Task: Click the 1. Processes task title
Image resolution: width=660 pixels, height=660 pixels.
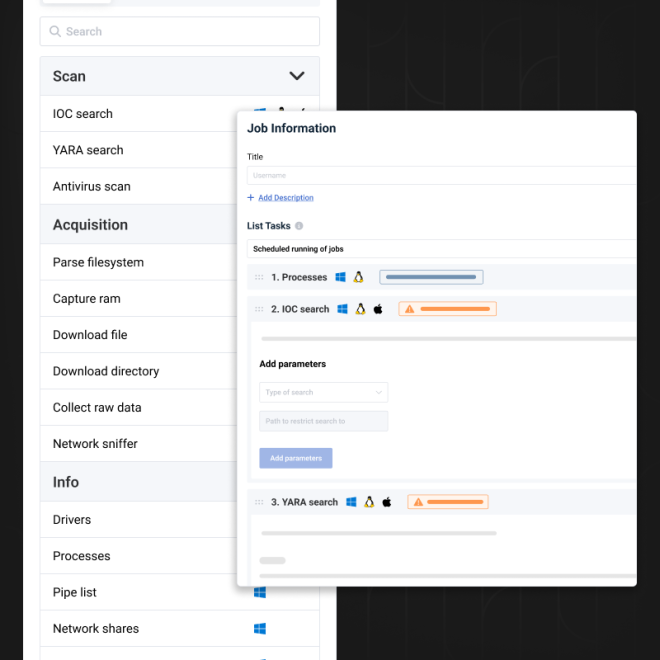Action: (299, 277)
